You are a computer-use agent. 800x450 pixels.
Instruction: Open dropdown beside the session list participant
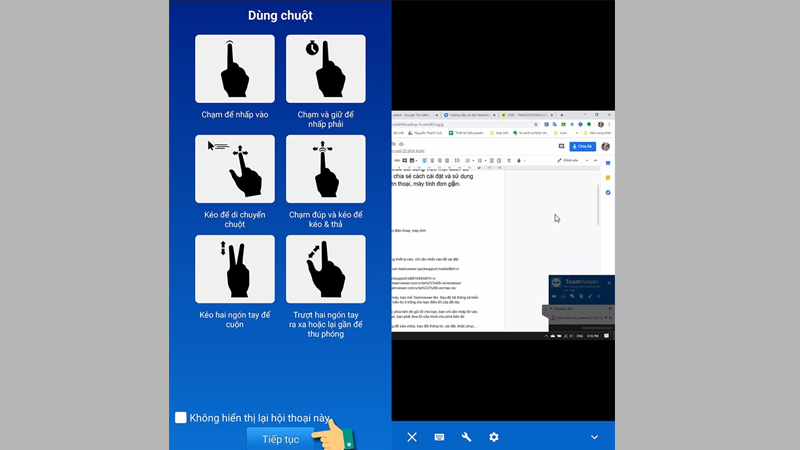pos(606,317)
